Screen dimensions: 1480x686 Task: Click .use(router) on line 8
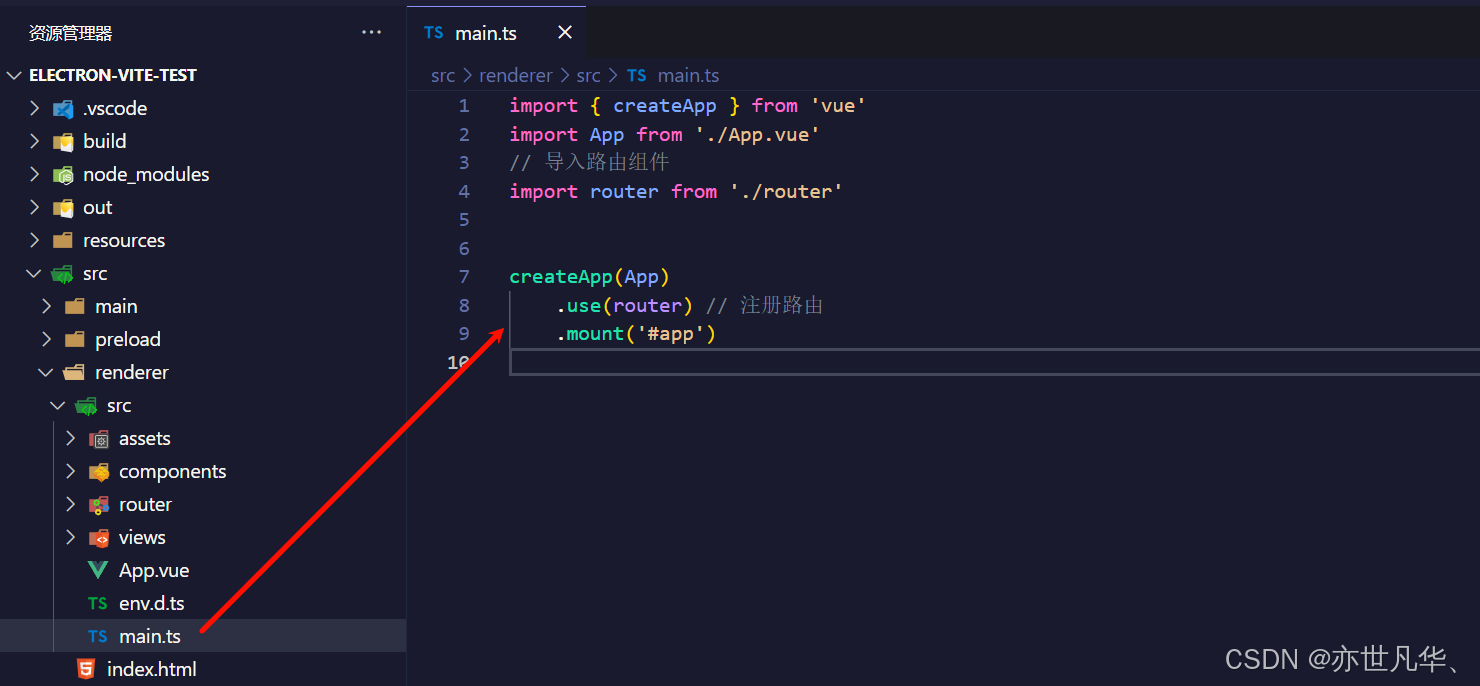click(x=625, y=305)
